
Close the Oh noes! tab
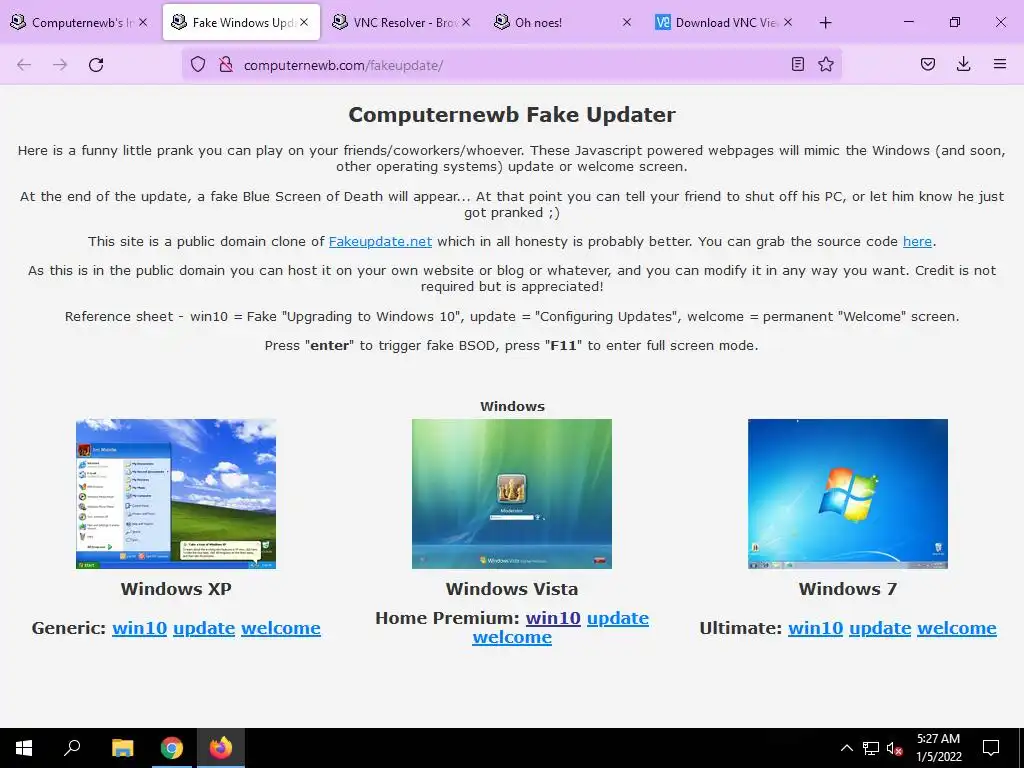tap(627, 22)
